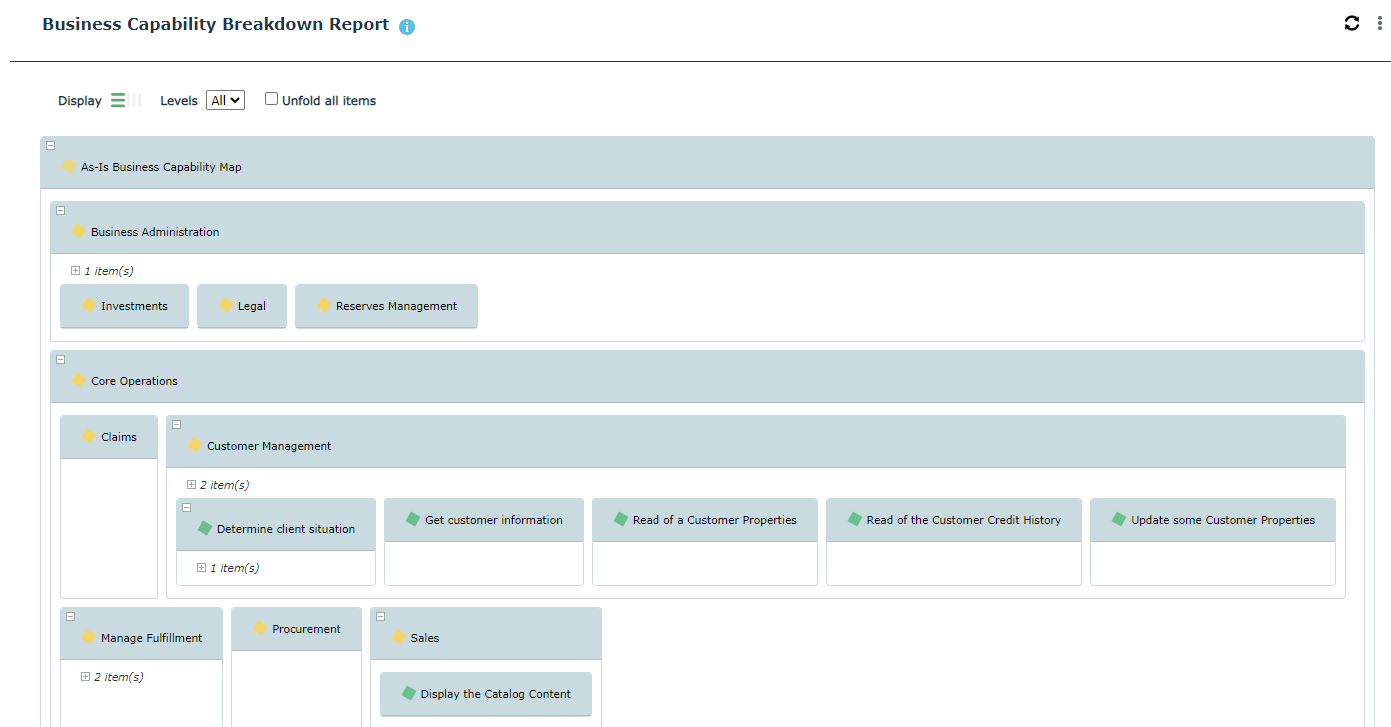Open the Legal capability box
Viewport: 1391px width, 727px height.
[x=251, y=306]
